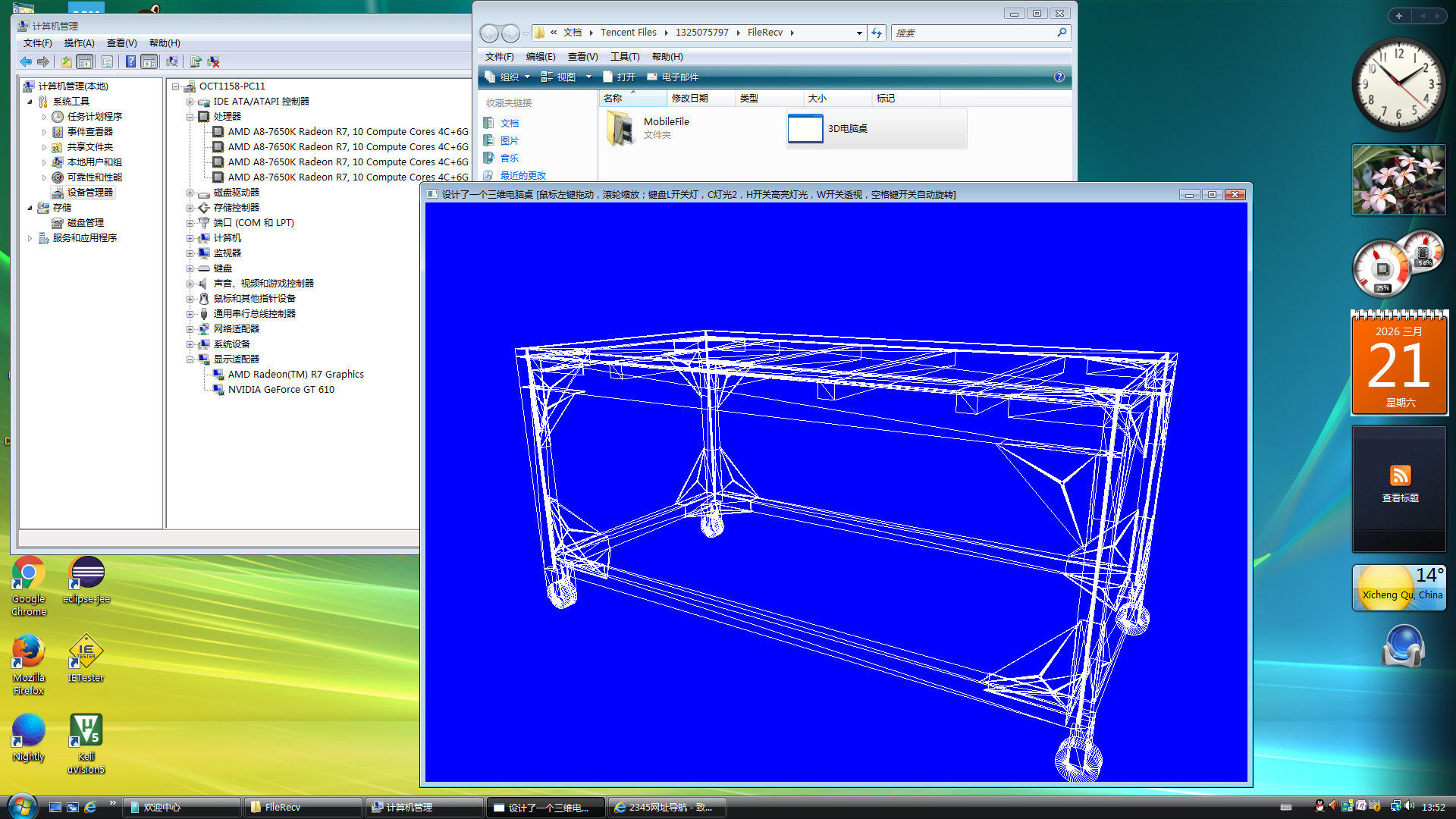This screenshot has height=819, width=1456.
Task: Open the 视图 views dropdown arrow
Action: (588, 77)
